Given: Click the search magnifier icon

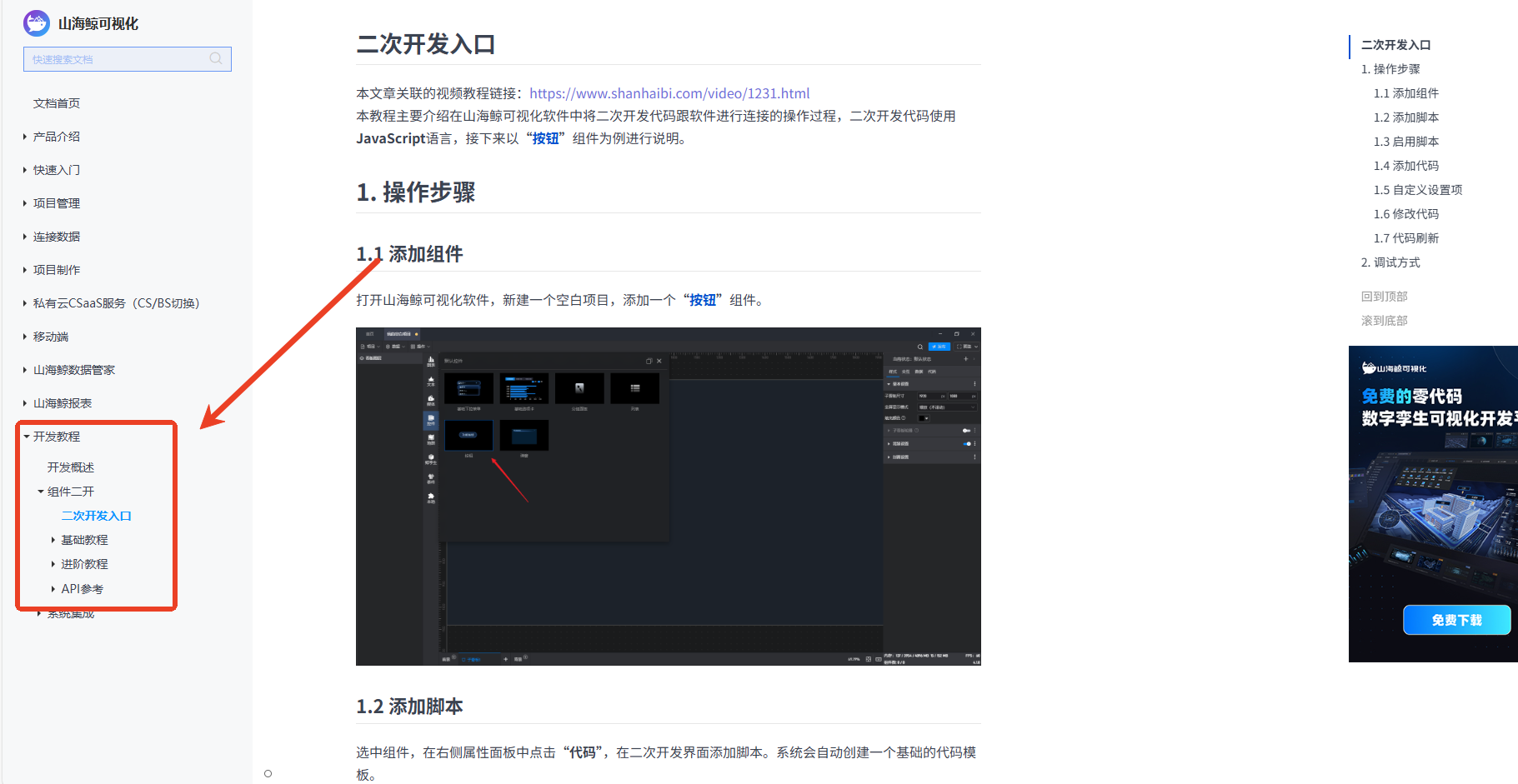Looking at the screenshot, I should point(216,58).
